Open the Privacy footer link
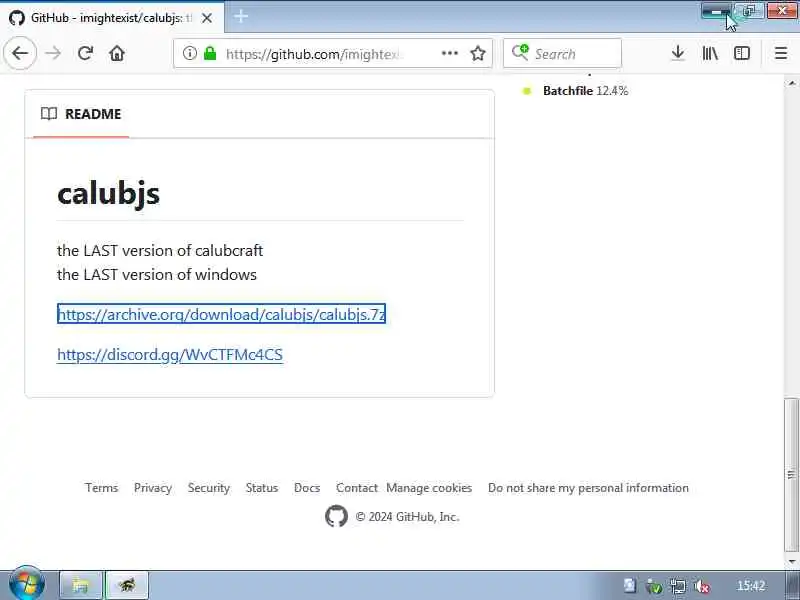Image resolution: width=800 pixels, height=600 pixels. coord(153,488)
